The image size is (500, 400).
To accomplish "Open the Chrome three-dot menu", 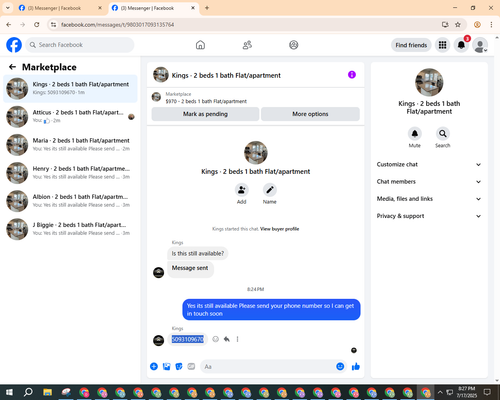I will point(491,25).
